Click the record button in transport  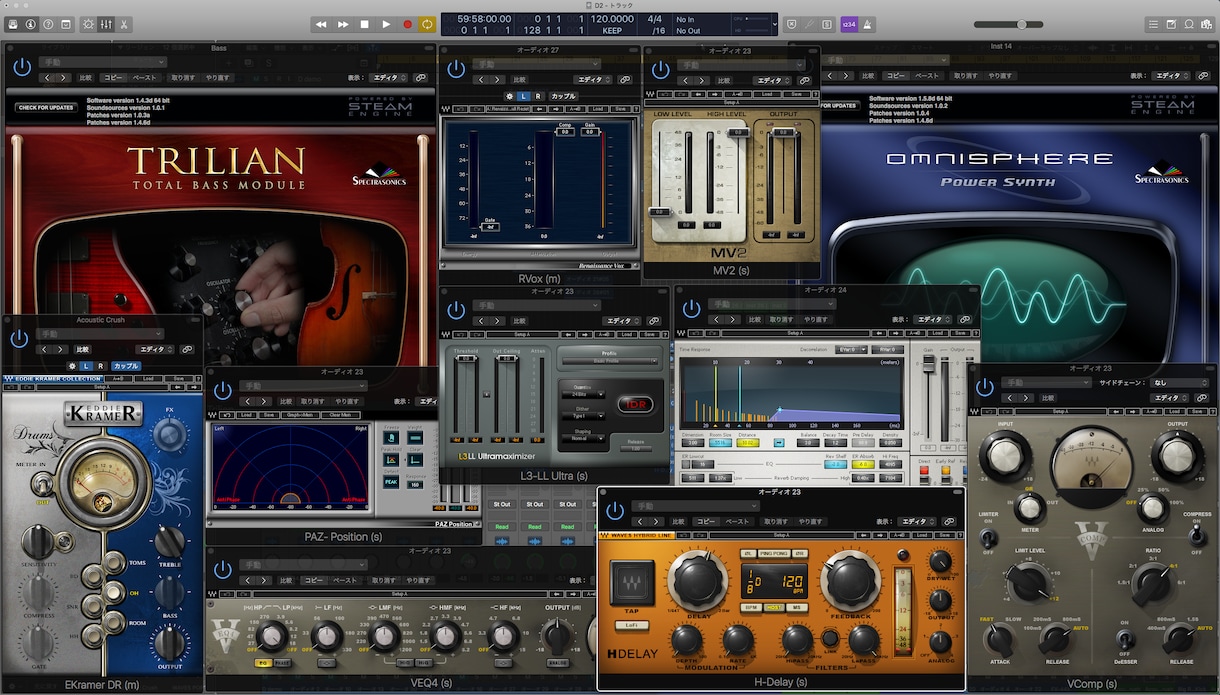pos(407,24)
